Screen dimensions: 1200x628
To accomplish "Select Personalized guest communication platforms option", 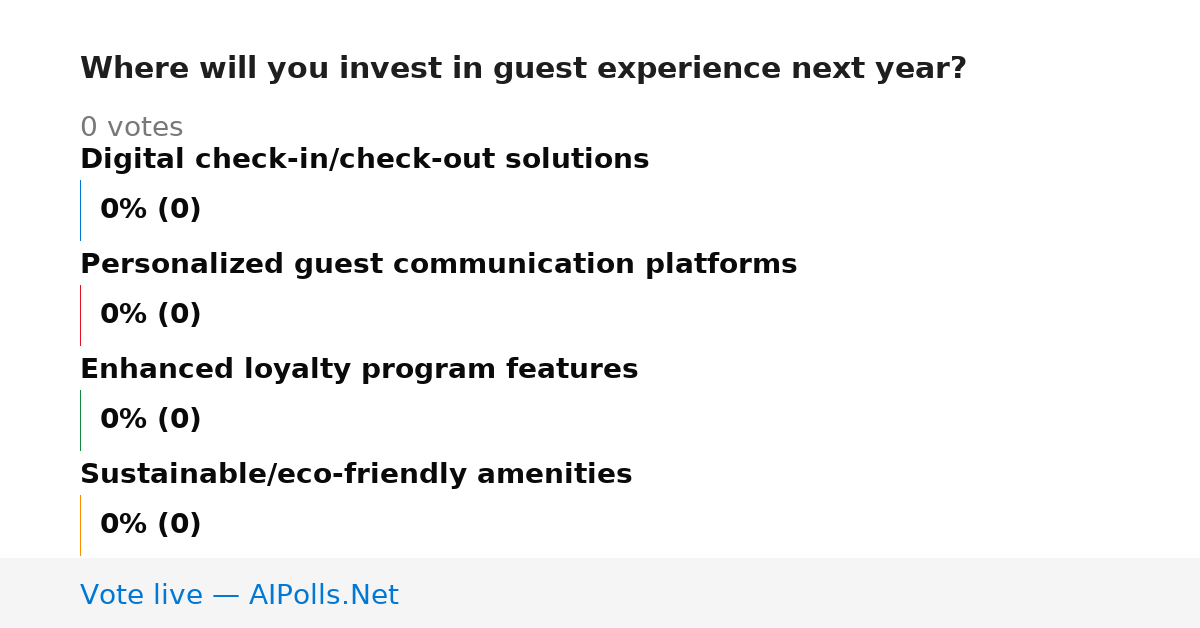I will pos(438,264).
